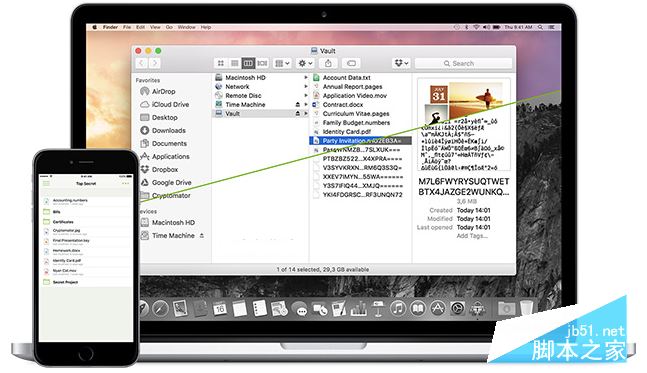Expand Macintosh HD column arrow
The image size is (647, 373).
tap(306, 78)
